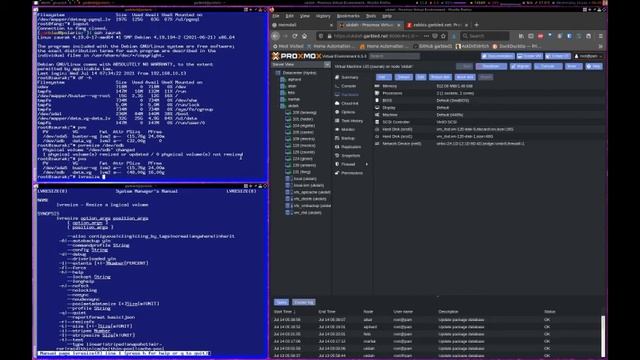Select the local-lvm storage tree item
The height and width of the screenshot is (360, 640).
305,185
